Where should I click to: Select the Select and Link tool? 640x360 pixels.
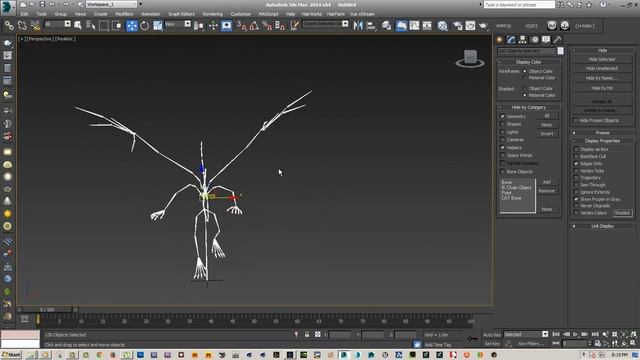point(9,26)
